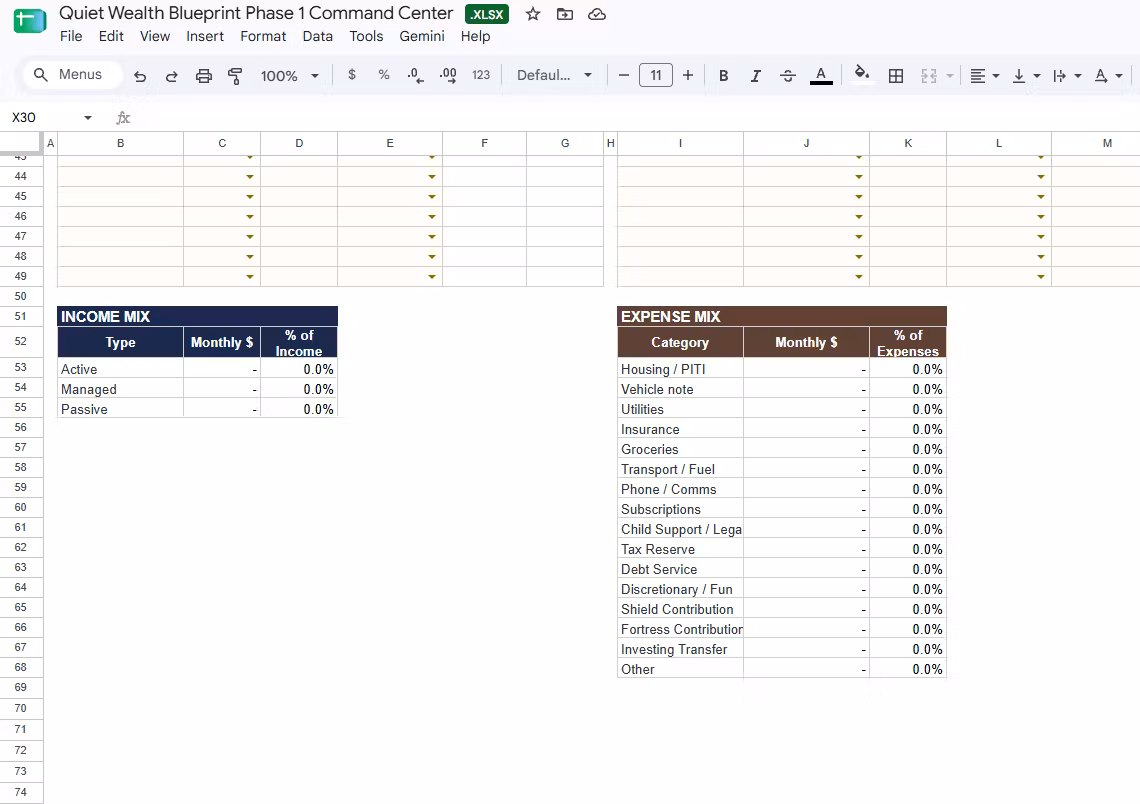Click the Merge cells icon

pyautogui.click(x=928, y=76)
